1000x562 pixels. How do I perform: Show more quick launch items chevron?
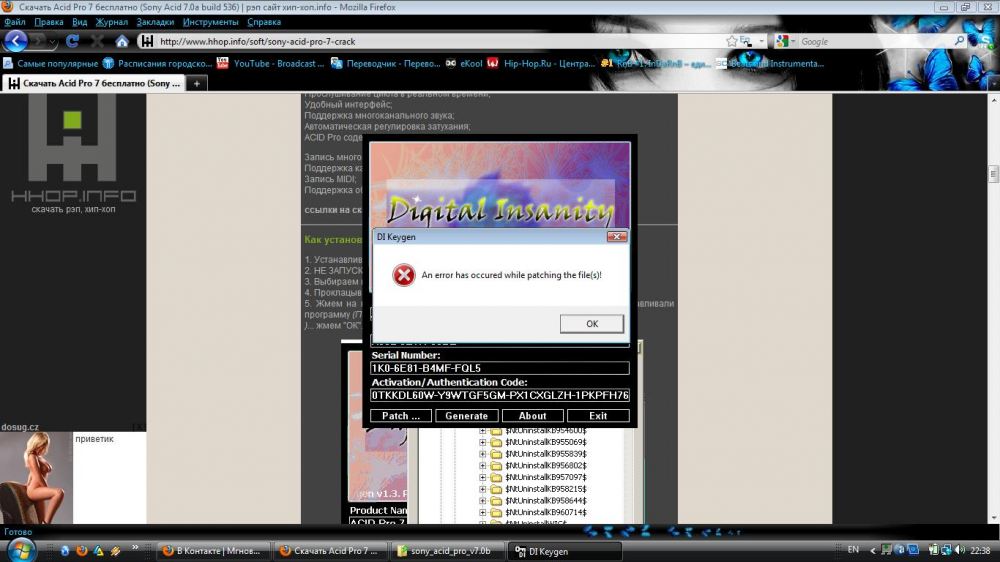pyautogui.click(x=135, y=548)
